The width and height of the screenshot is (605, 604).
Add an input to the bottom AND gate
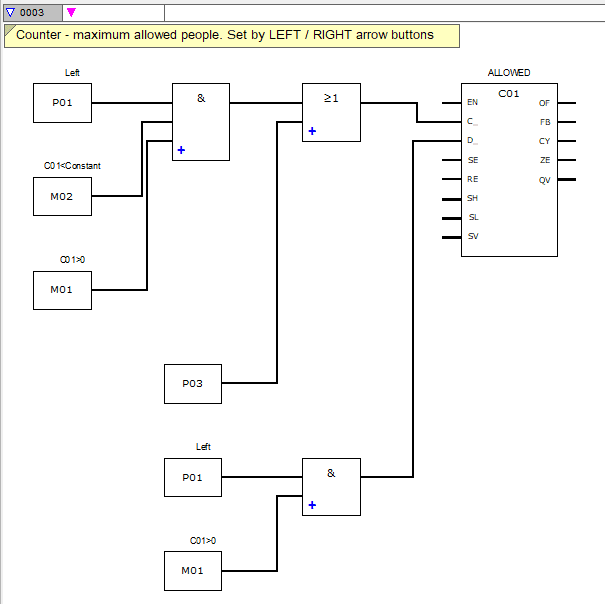(312, 505)
